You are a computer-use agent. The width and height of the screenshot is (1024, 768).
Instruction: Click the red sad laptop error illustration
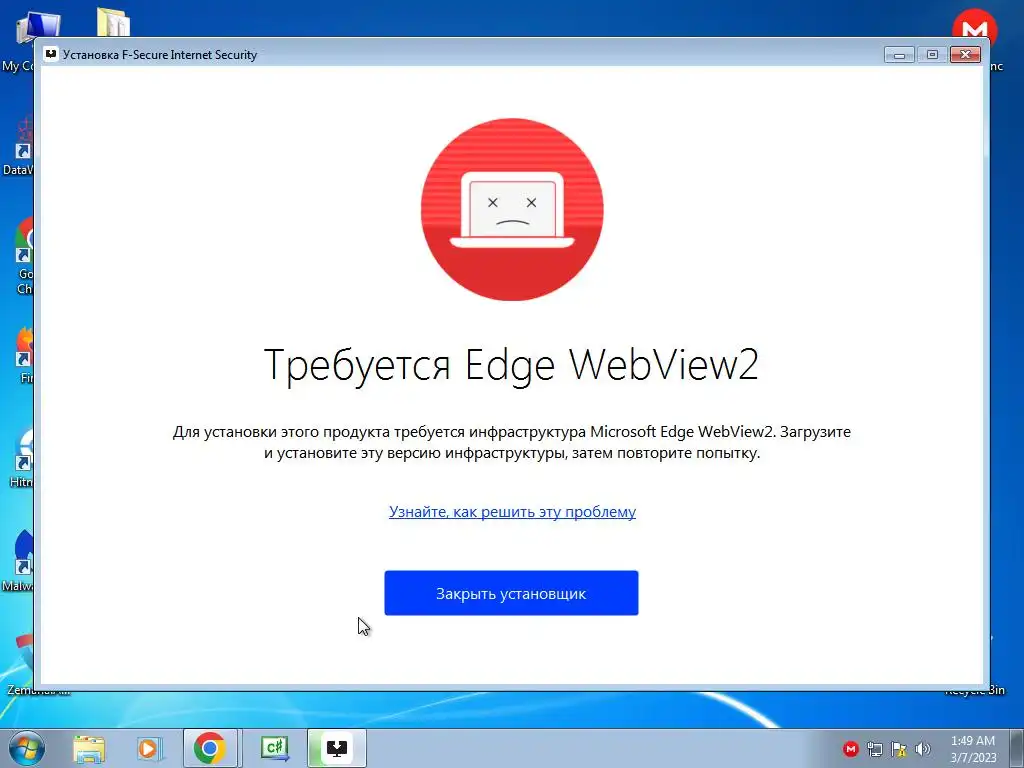point(512,210)
